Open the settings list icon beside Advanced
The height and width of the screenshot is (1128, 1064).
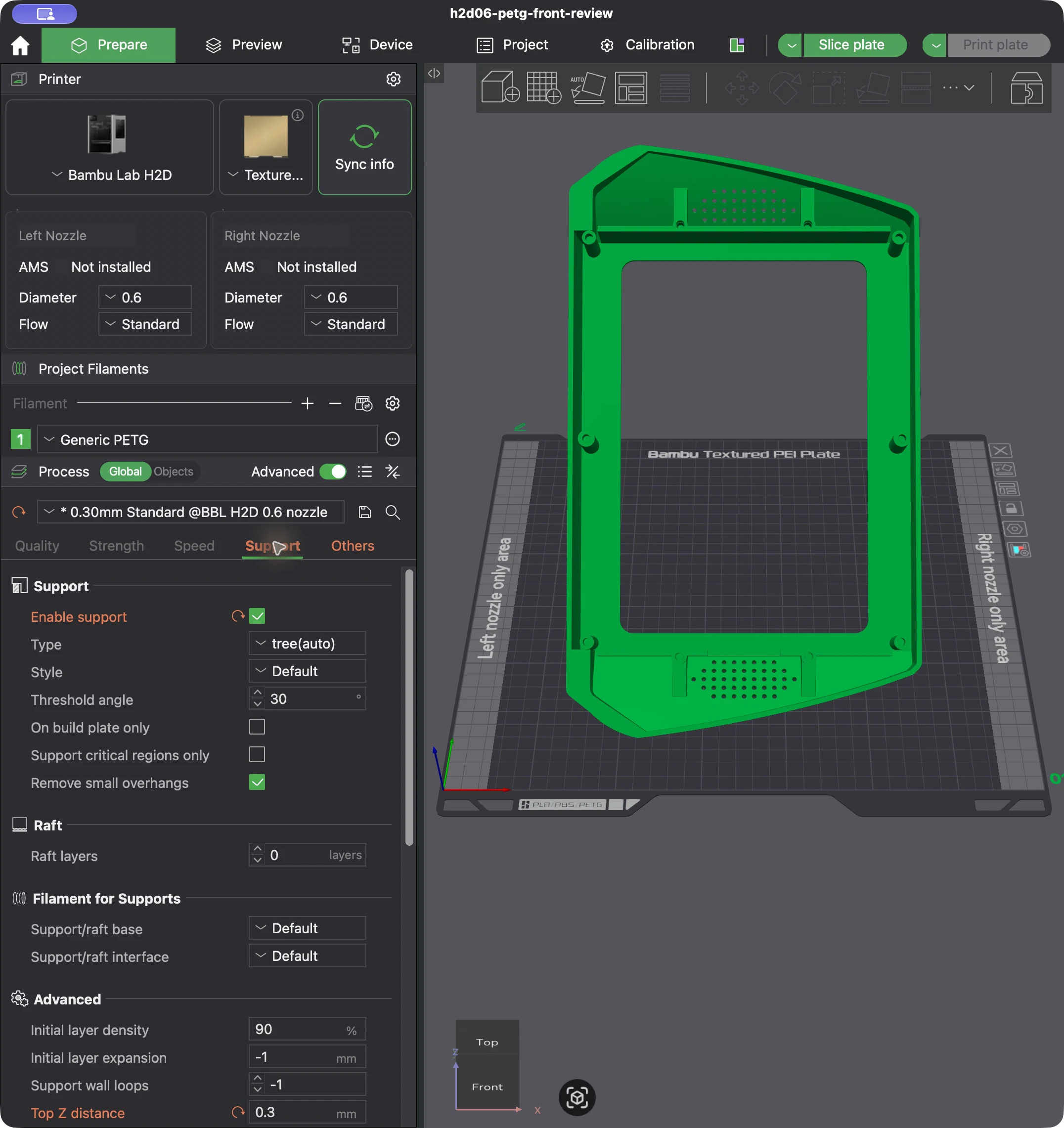point(365,472)
